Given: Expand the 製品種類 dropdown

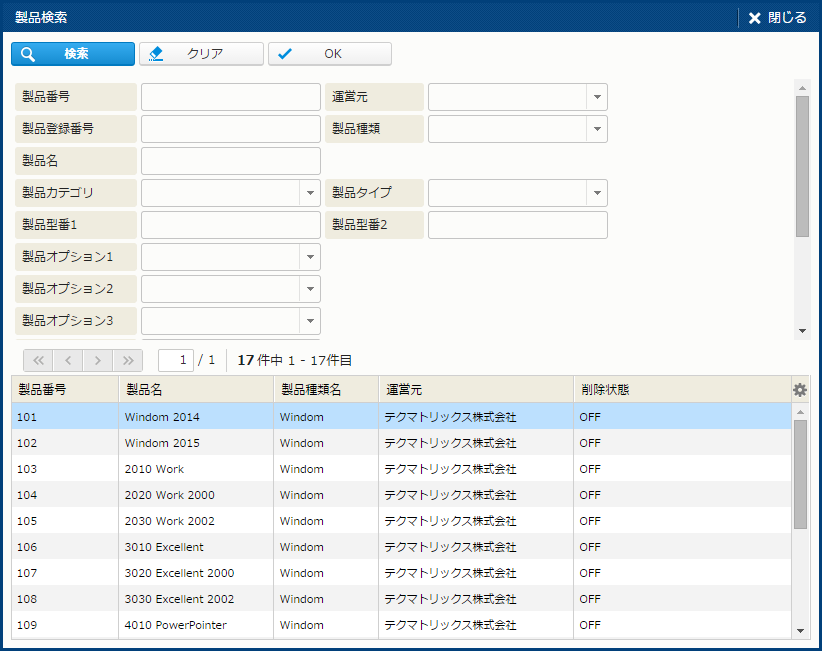Looking at the screenshot, I should [x=596, y=129].
